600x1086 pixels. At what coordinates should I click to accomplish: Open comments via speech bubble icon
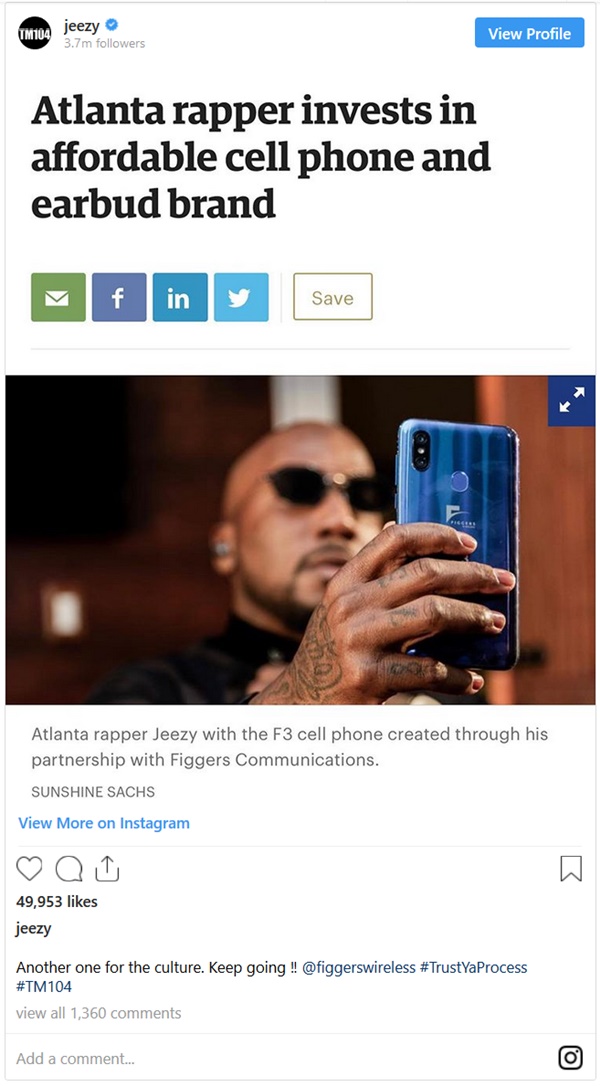point(69,869)
